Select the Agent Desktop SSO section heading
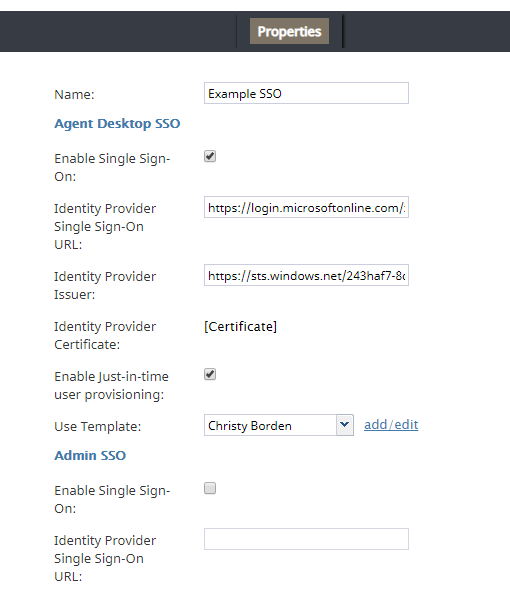This screenshot has width=510, height=595. click(x=117, y=124)
